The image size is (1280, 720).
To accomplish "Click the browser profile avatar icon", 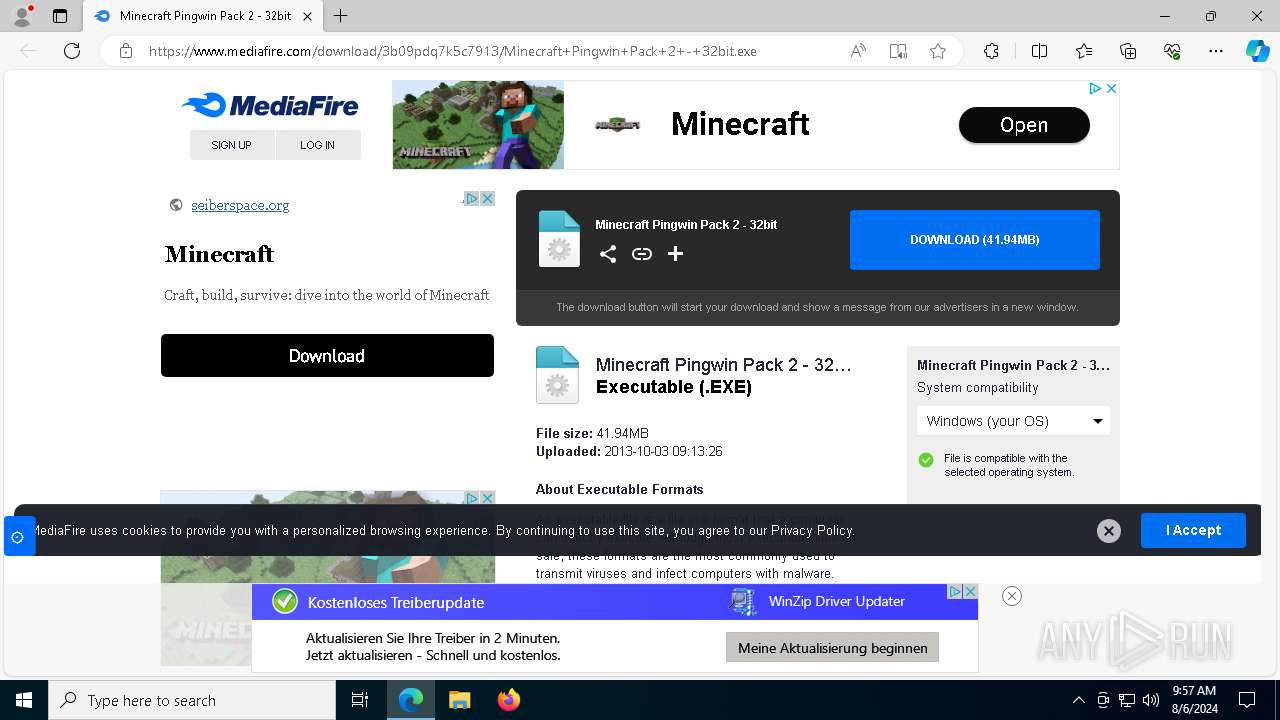I will pyautogui.click(x=22, y=16).
